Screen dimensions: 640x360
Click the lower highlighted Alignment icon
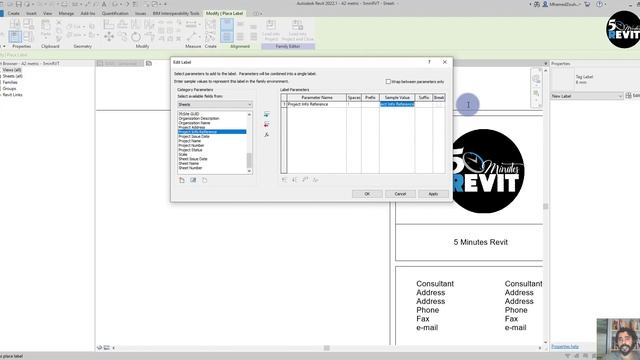pyautogui.click(x=227, y=37)
